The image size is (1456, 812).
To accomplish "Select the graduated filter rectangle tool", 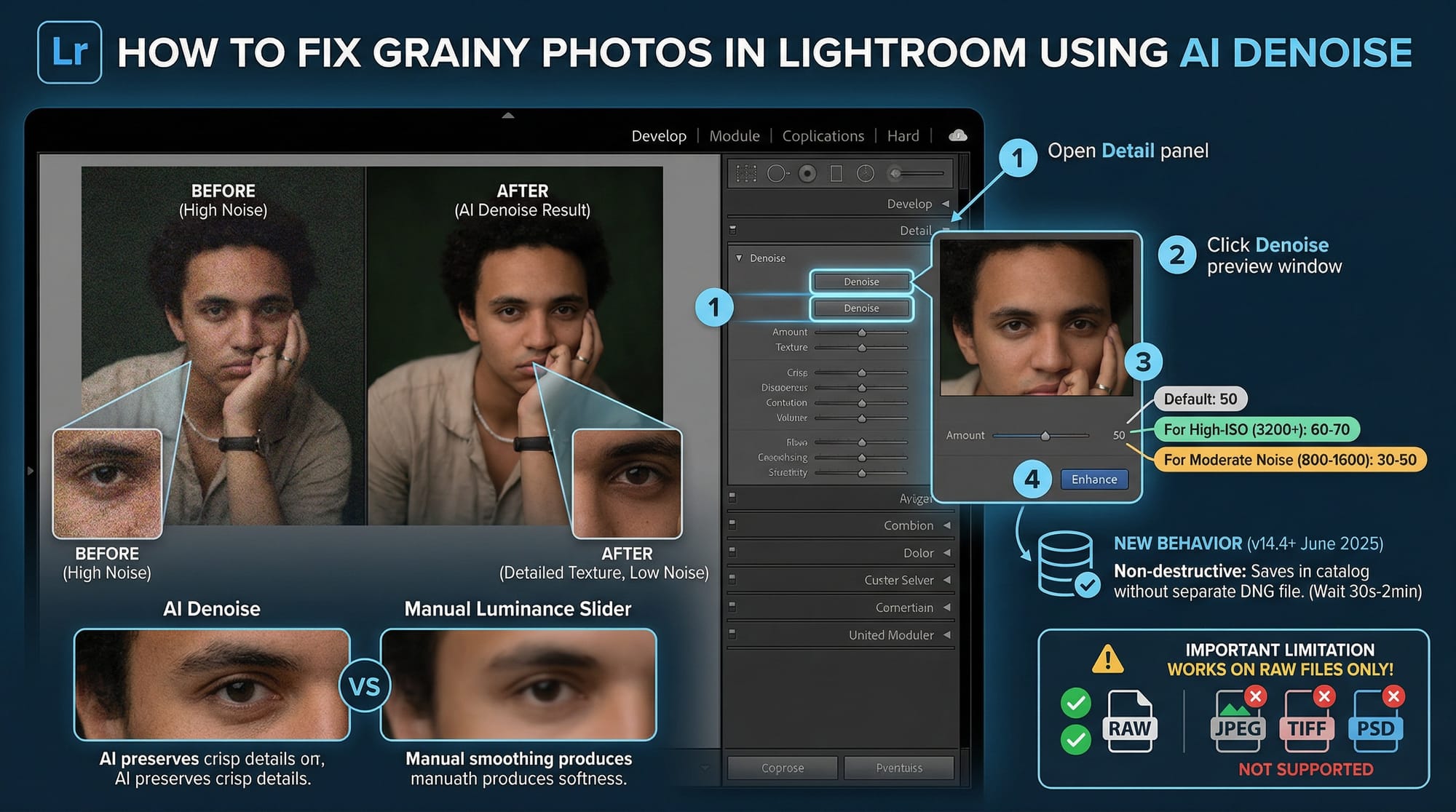I will [x=836, y=173].
